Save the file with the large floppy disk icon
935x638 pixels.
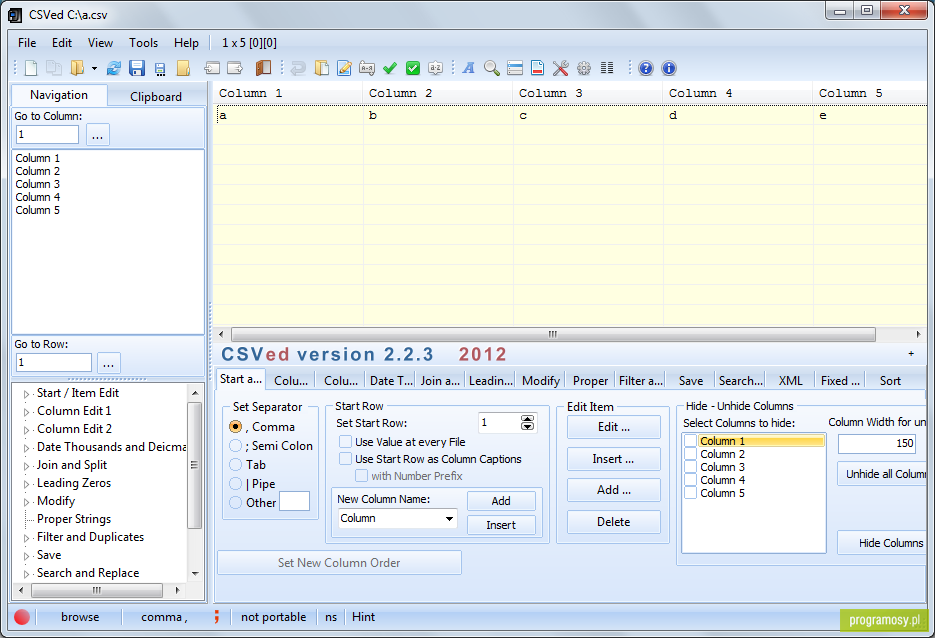point(137,68)
